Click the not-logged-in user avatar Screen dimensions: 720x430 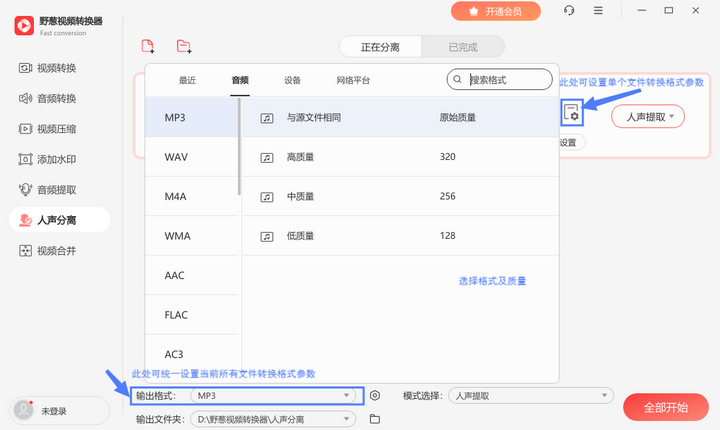coord(23,410)
